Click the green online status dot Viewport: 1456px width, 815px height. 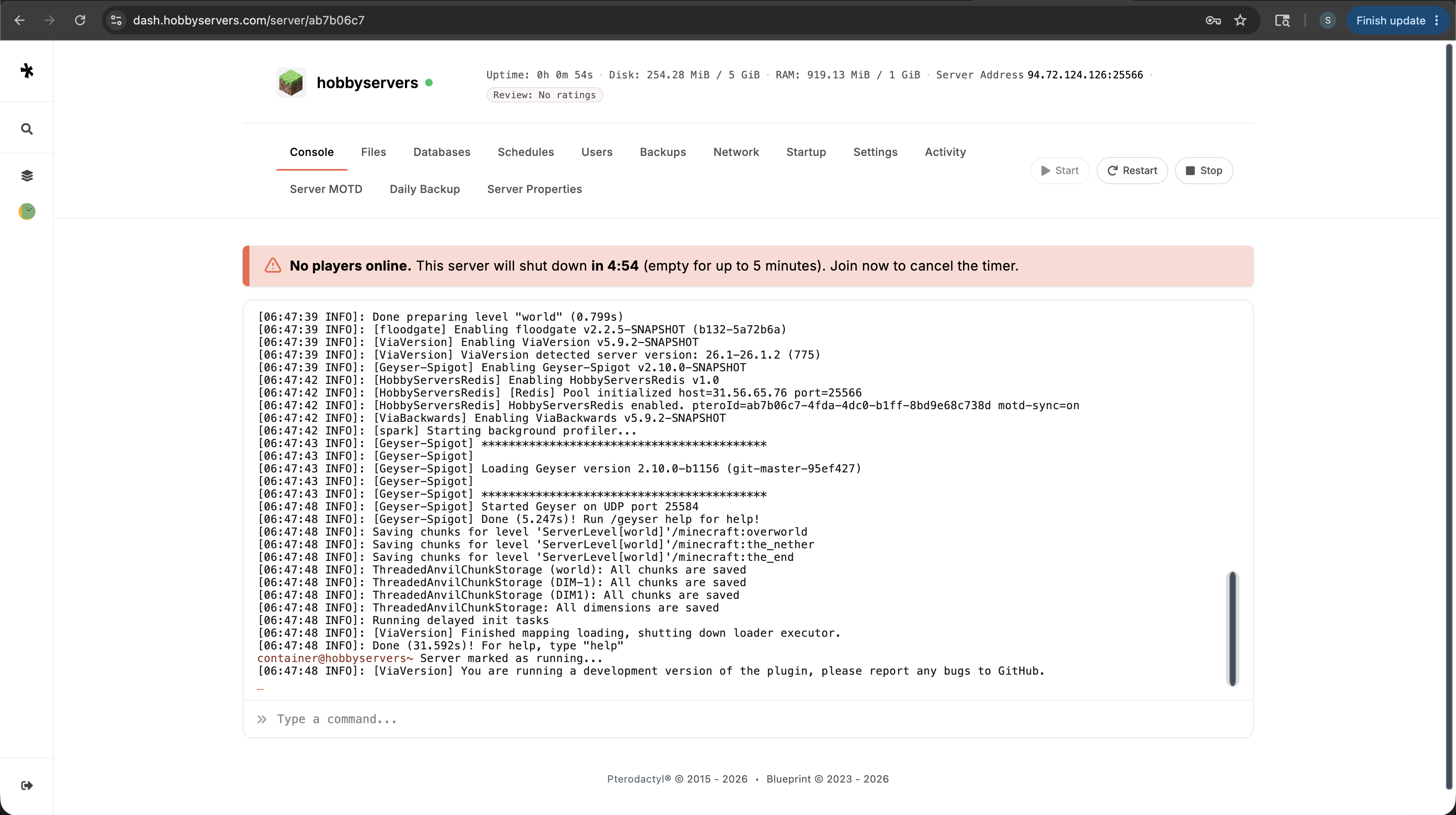point(429,83)
